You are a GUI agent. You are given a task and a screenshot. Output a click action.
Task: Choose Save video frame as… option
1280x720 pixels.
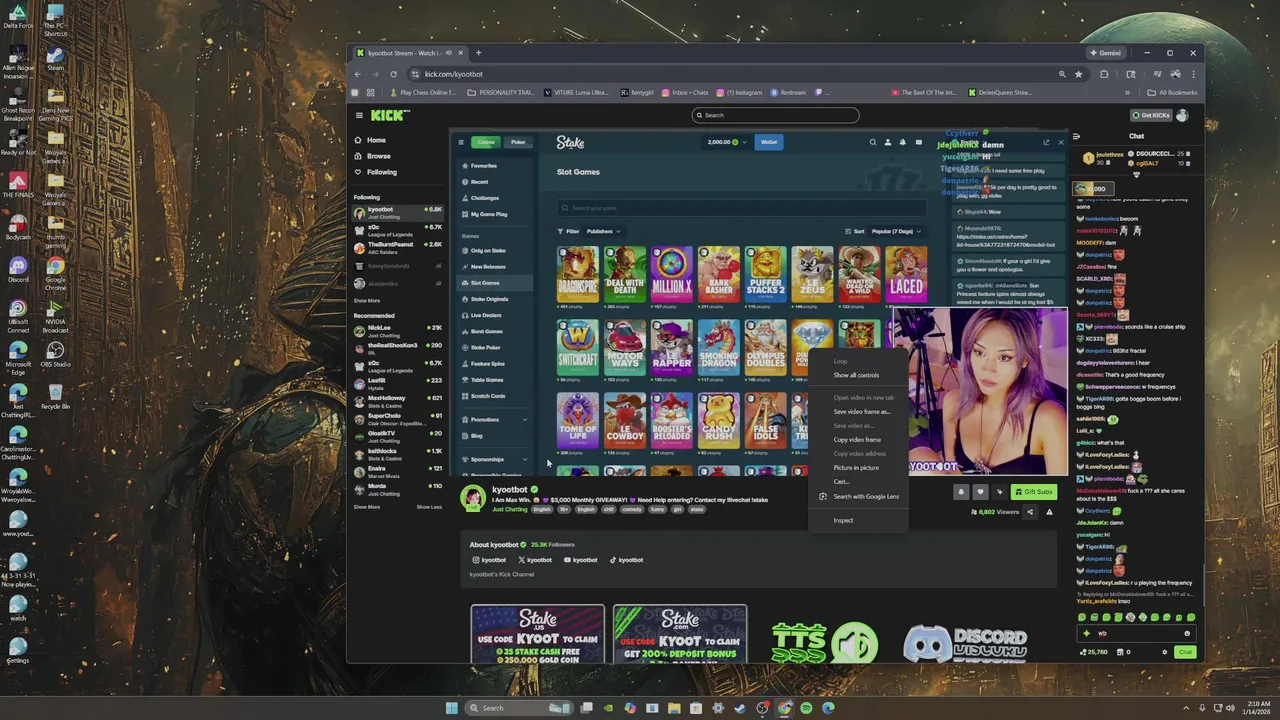tap(861, 411)
